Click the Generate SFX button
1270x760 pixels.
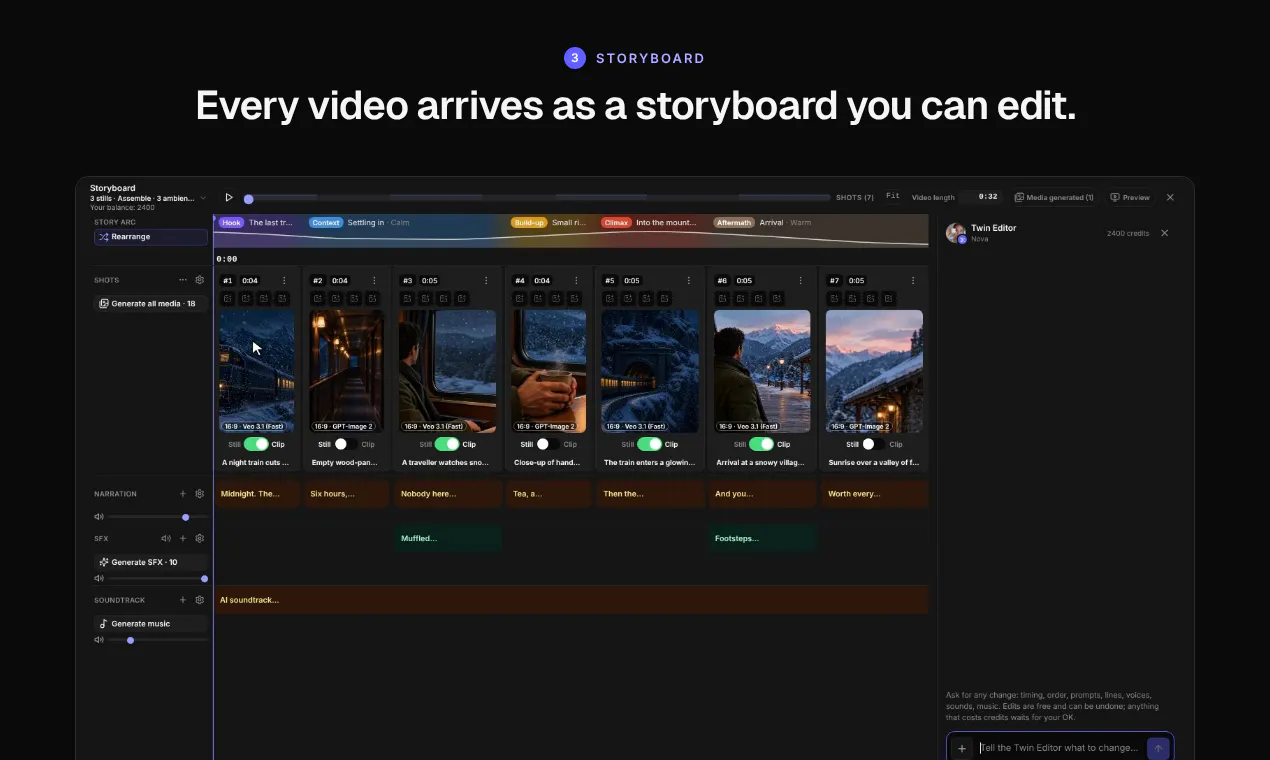pos(151,562)
